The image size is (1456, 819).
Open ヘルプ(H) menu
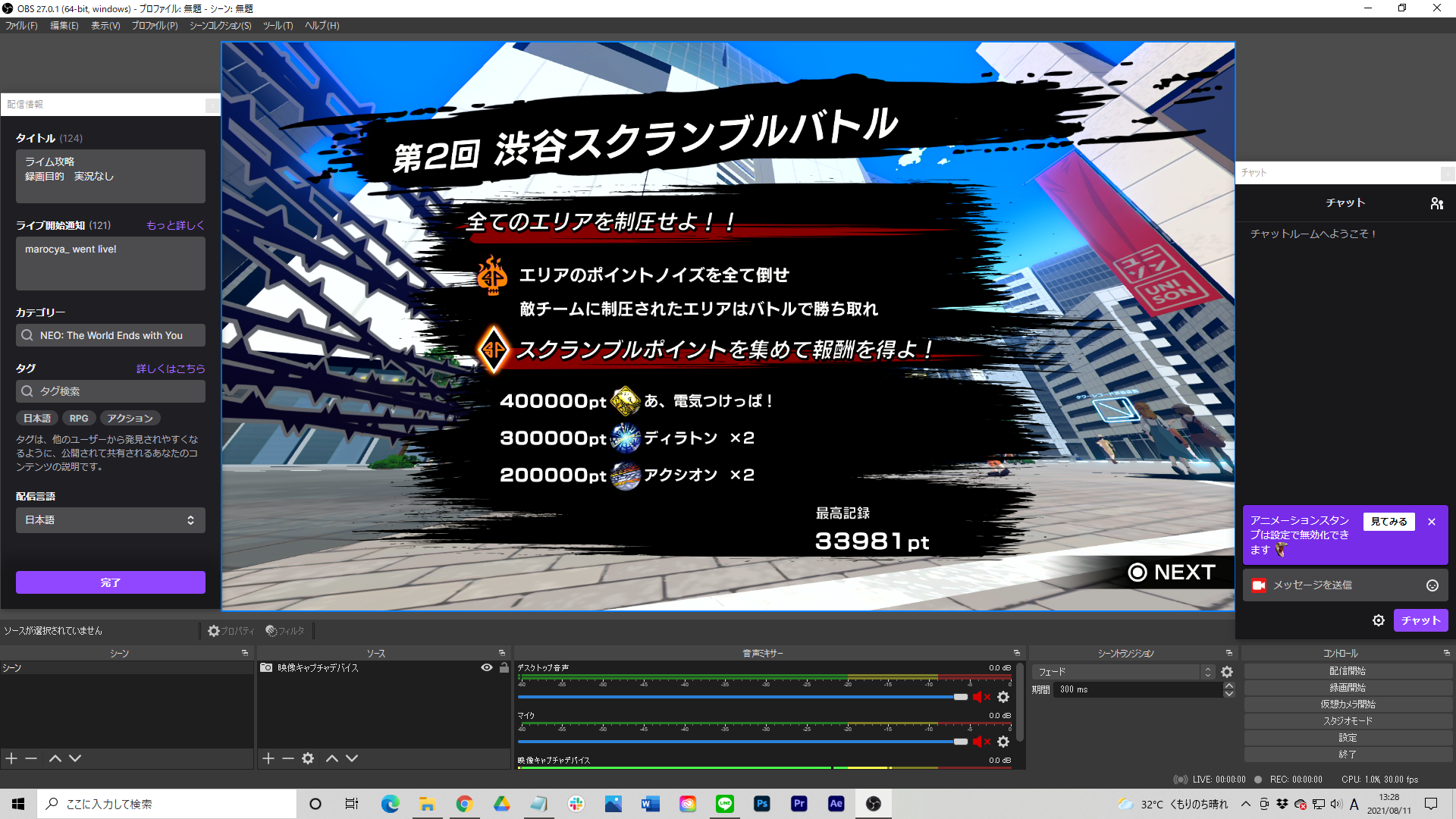322,26
